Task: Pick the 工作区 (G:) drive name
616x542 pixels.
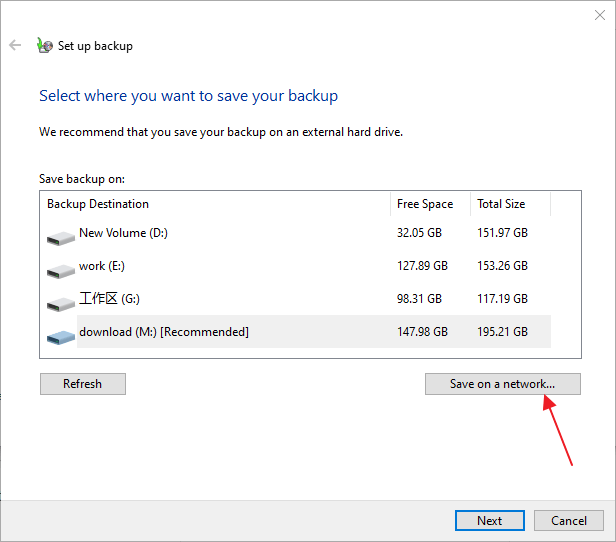Action: point(108,299)
